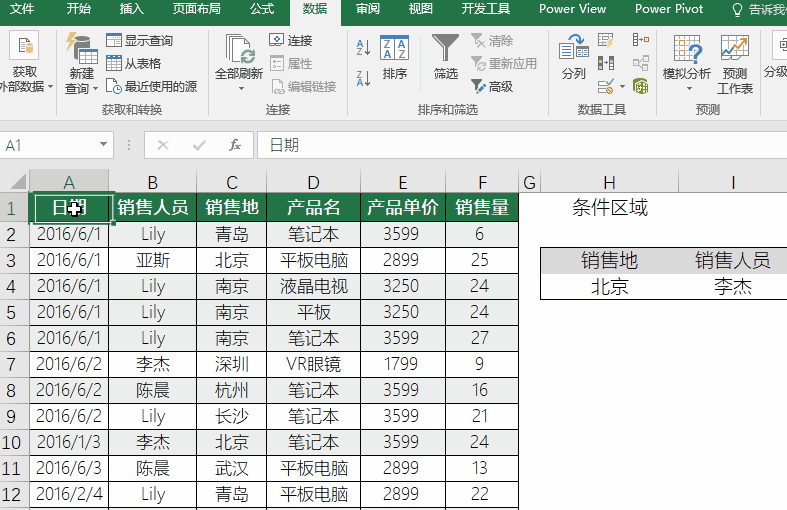
Task: Sort descending with the Z-A icon
Action: click(x=363, y=78)
